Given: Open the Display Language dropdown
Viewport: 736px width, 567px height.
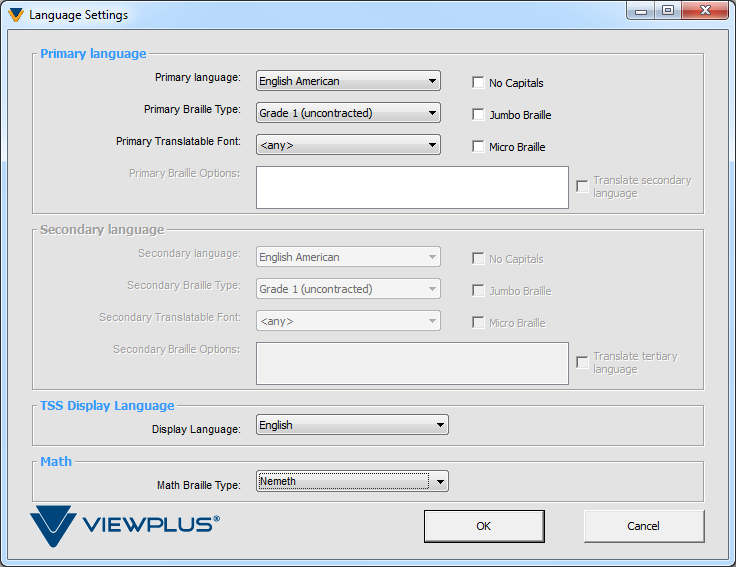Looking at the screenshot, I should click(x=352, y=425).
